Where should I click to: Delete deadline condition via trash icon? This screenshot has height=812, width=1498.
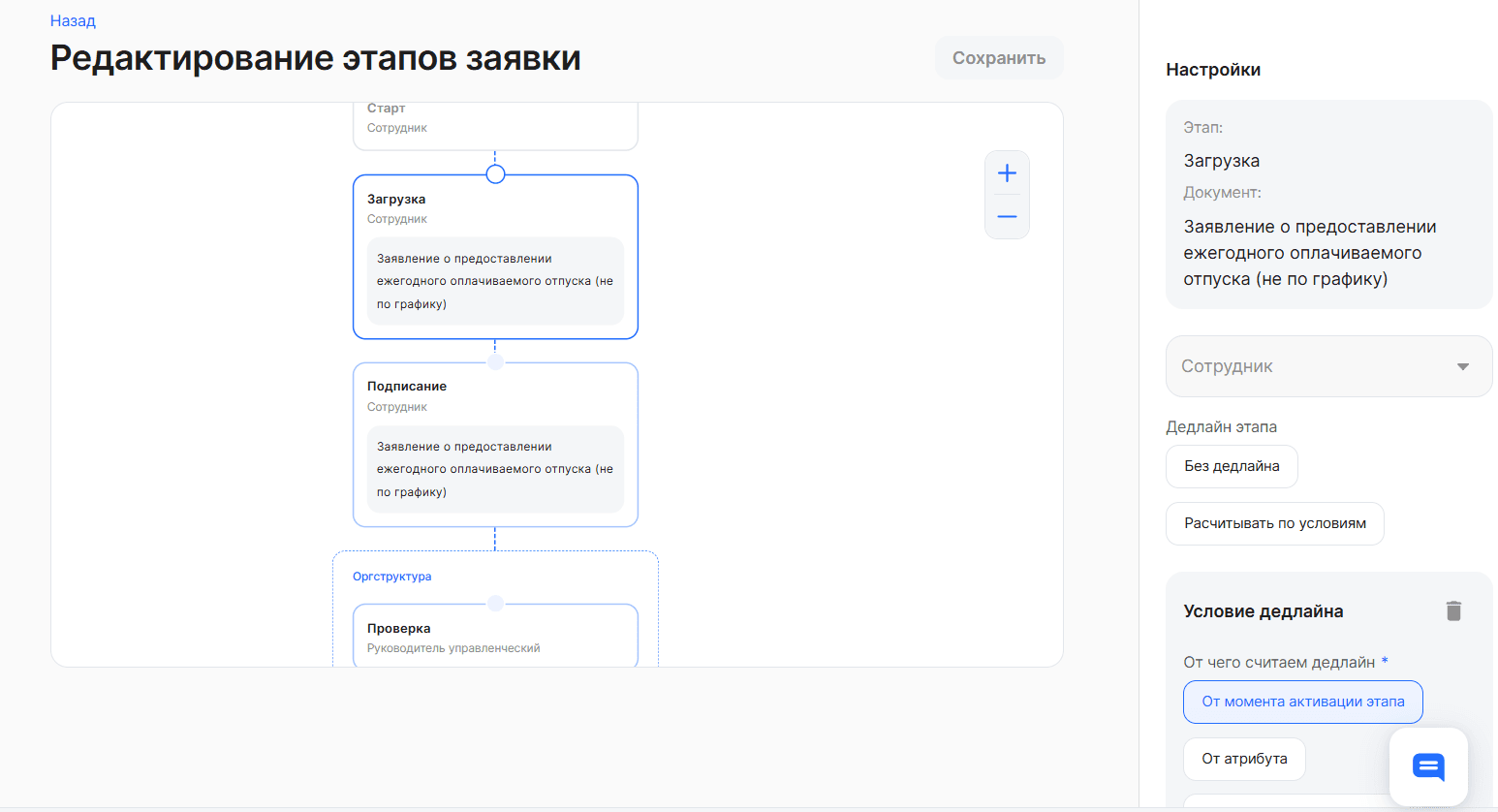(1453, 610)
